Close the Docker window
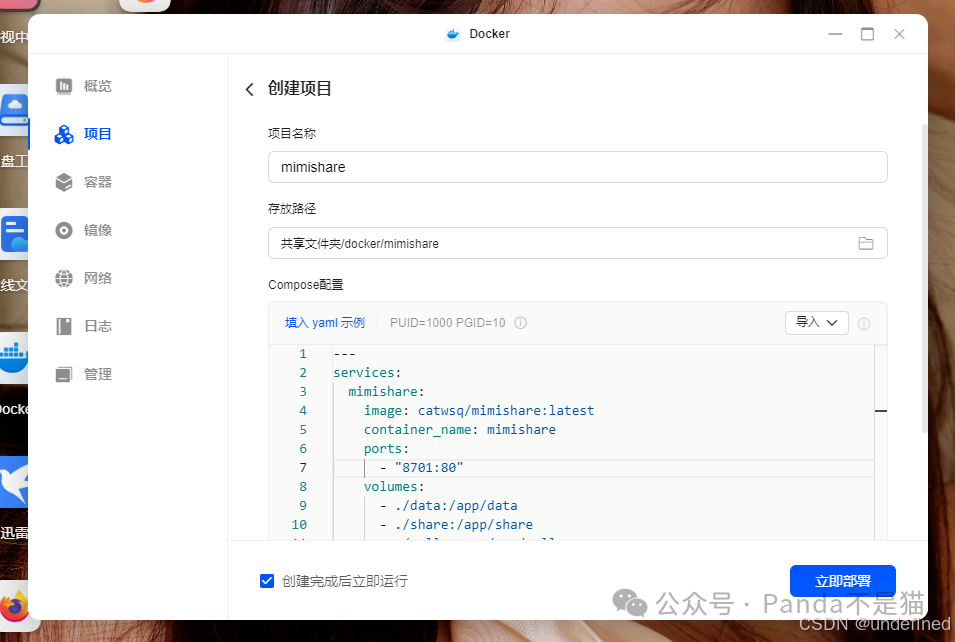Image resolution: width=955 pixels, height=642 pixels. 899,34
